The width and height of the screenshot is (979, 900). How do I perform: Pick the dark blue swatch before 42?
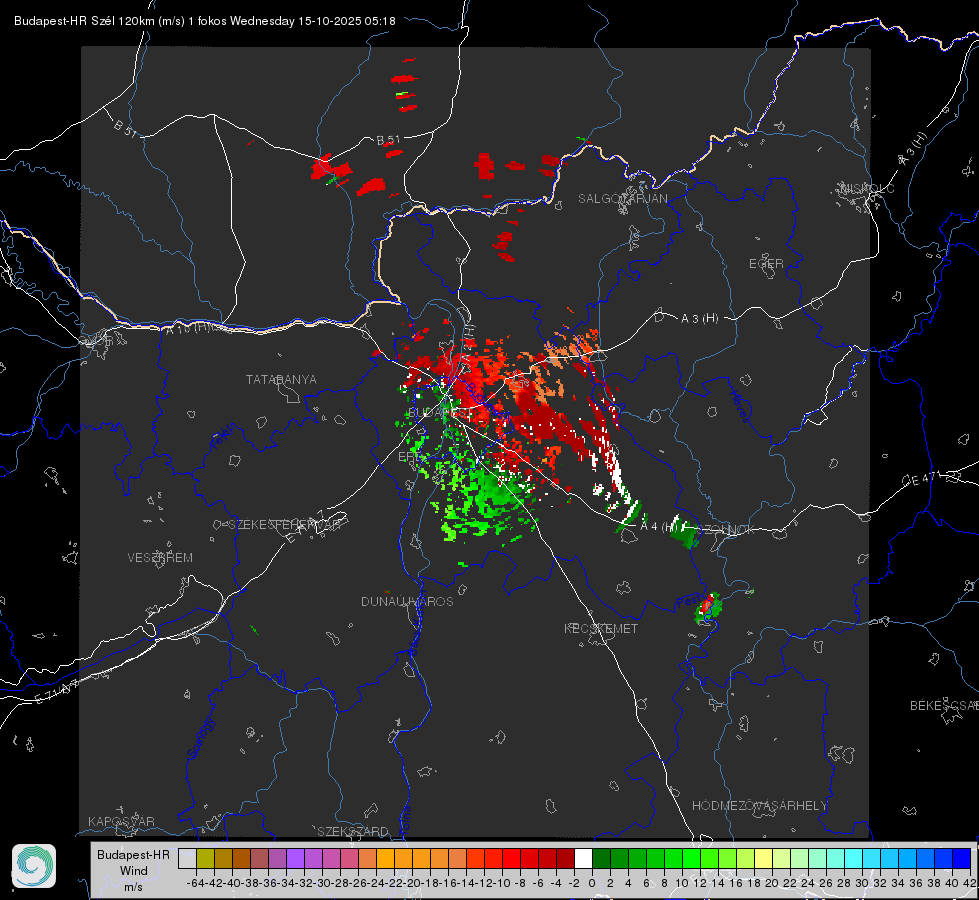tap(962, 858)
